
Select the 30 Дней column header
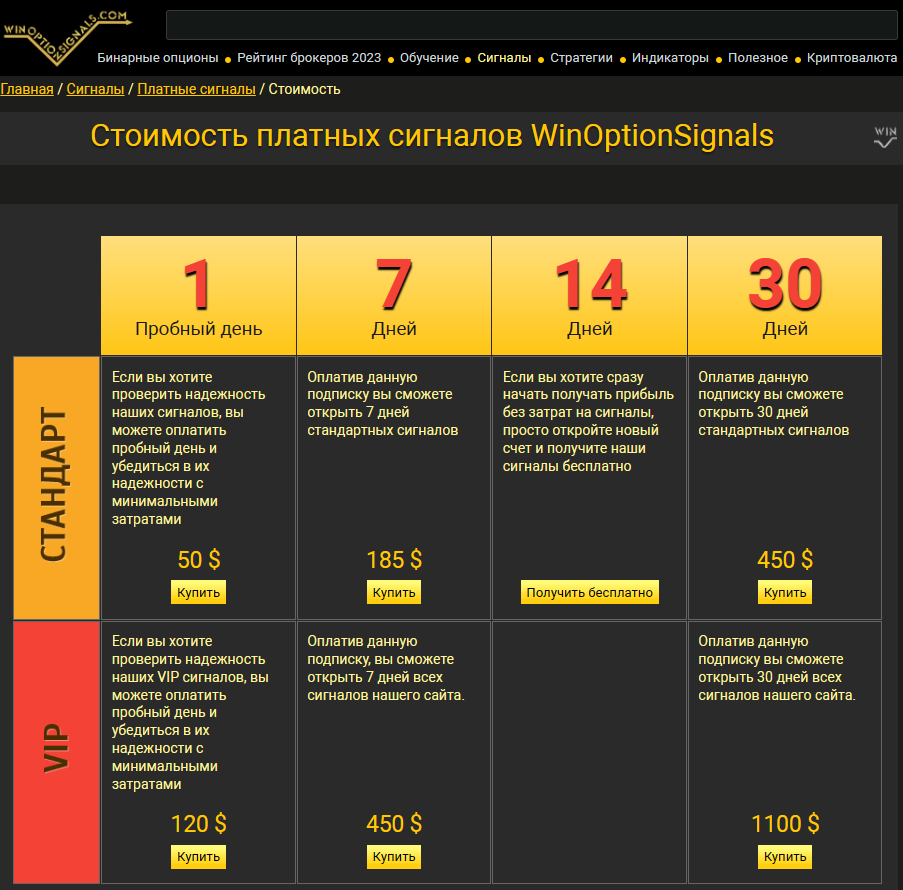click(785, 296)
